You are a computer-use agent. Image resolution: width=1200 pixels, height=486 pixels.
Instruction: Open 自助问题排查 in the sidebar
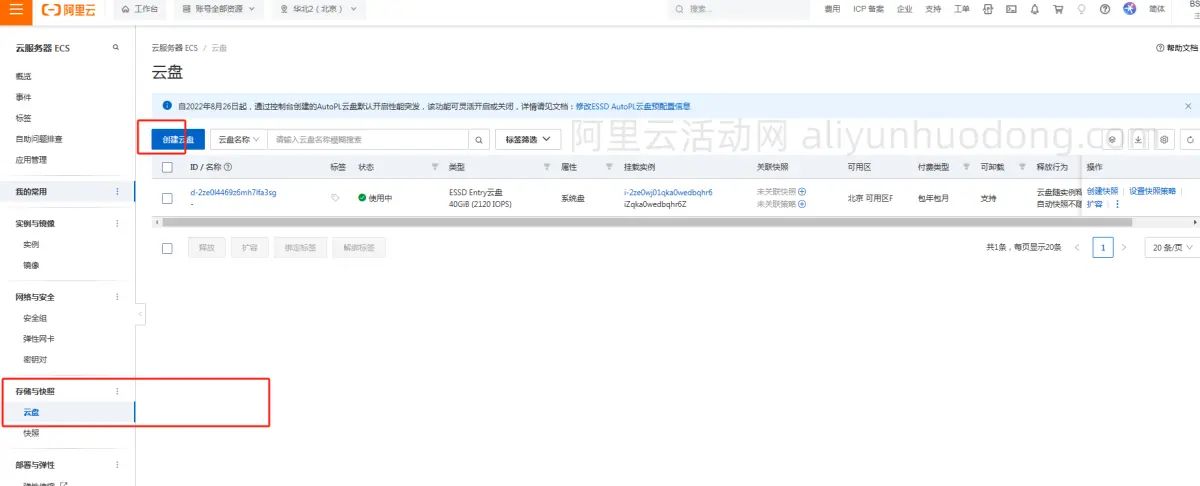tap(39, 139)
